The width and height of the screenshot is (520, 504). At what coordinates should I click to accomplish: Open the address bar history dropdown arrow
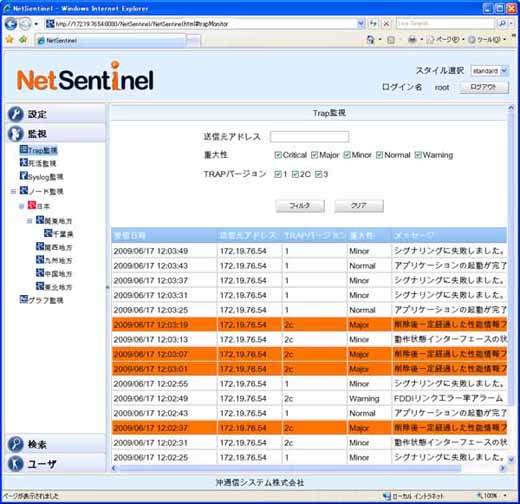361,24
